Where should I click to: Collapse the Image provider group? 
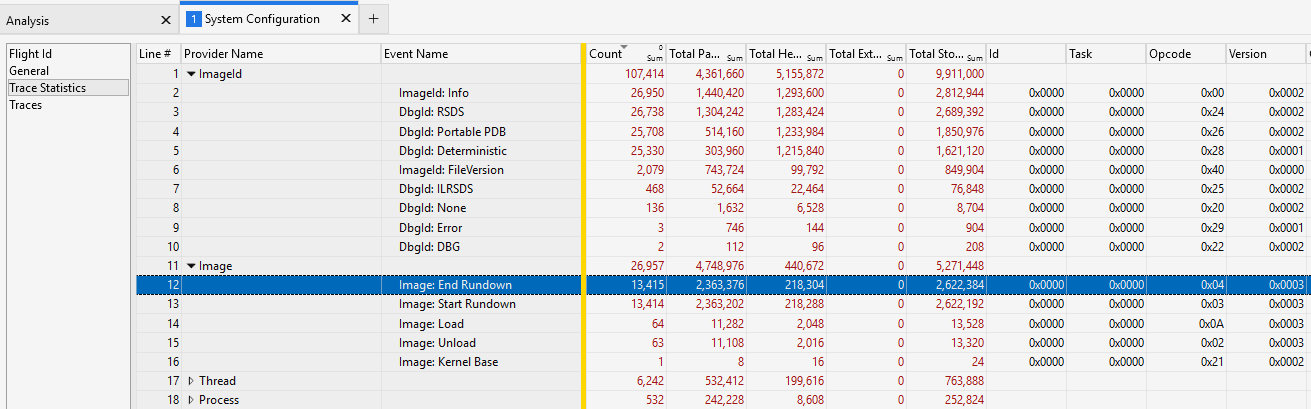[191, 266]
